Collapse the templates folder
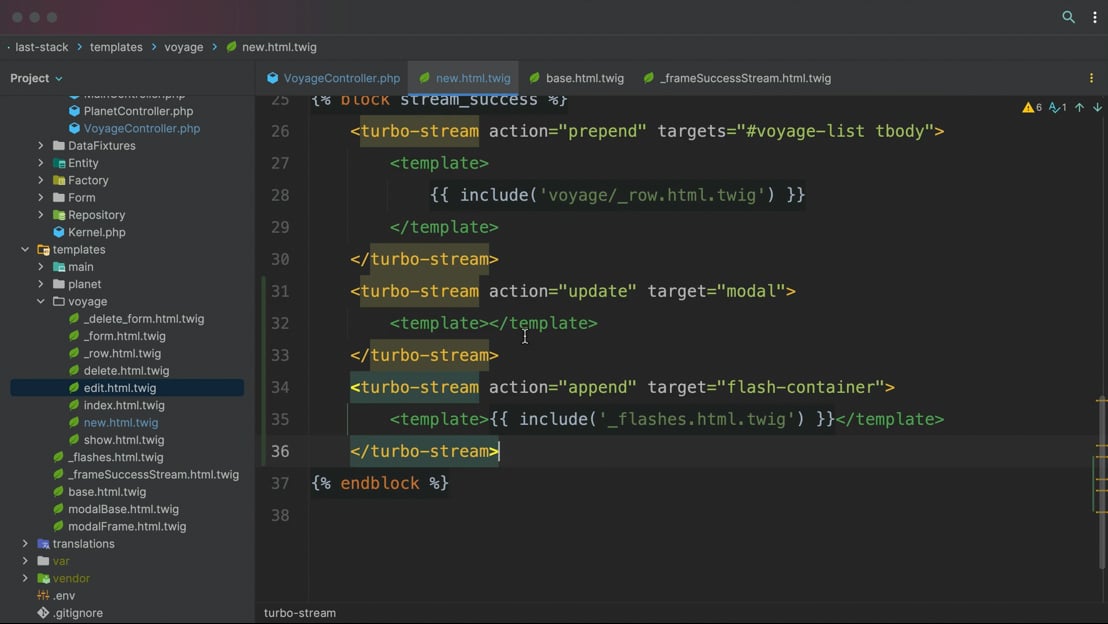Screen dimensions: 1108x624 (25, 250)
